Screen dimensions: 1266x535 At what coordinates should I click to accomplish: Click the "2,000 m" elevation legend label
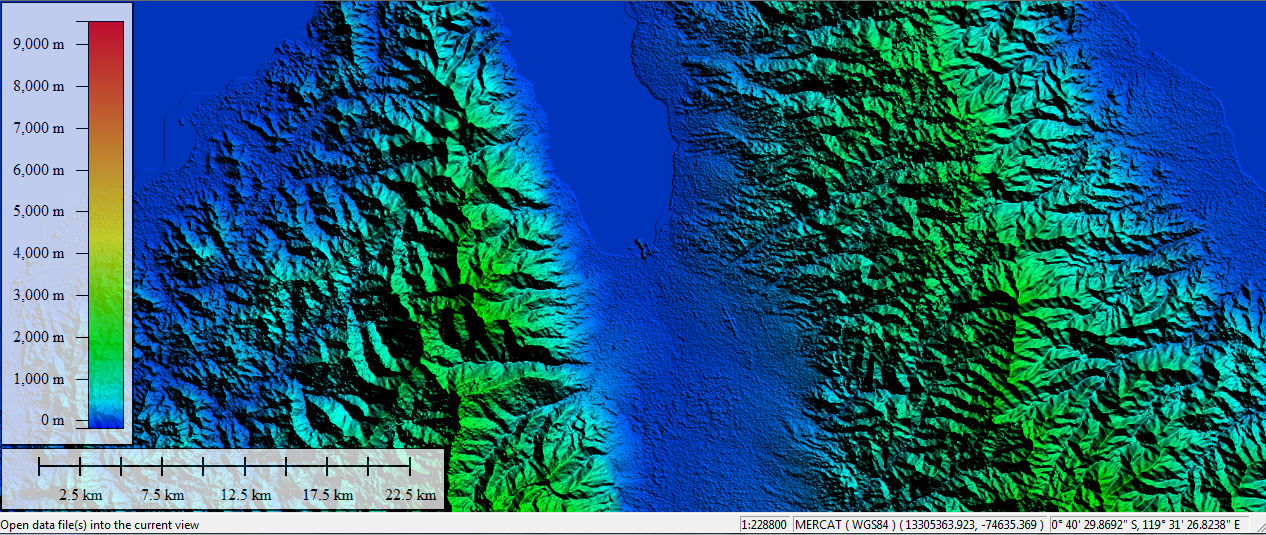click(40, 337)
